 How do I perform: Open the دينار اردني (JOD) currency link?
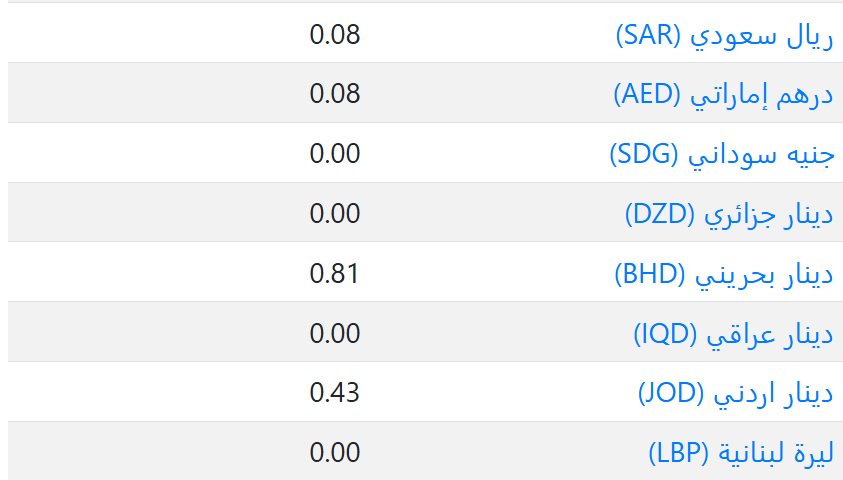coord(735,393)
